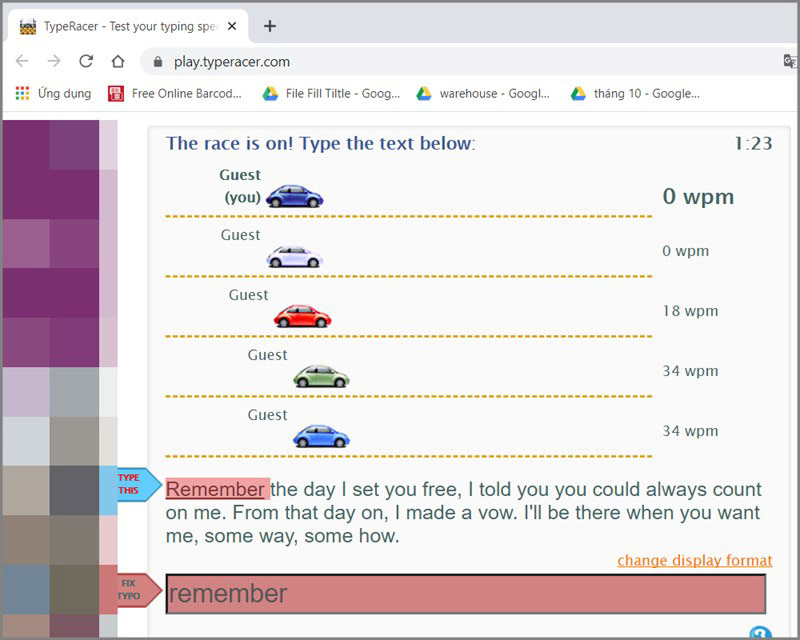Open the Ứng dụng apps shortcut
Image resolution: width=800 pixels, height=640 pixels.
tap(53, 93)
